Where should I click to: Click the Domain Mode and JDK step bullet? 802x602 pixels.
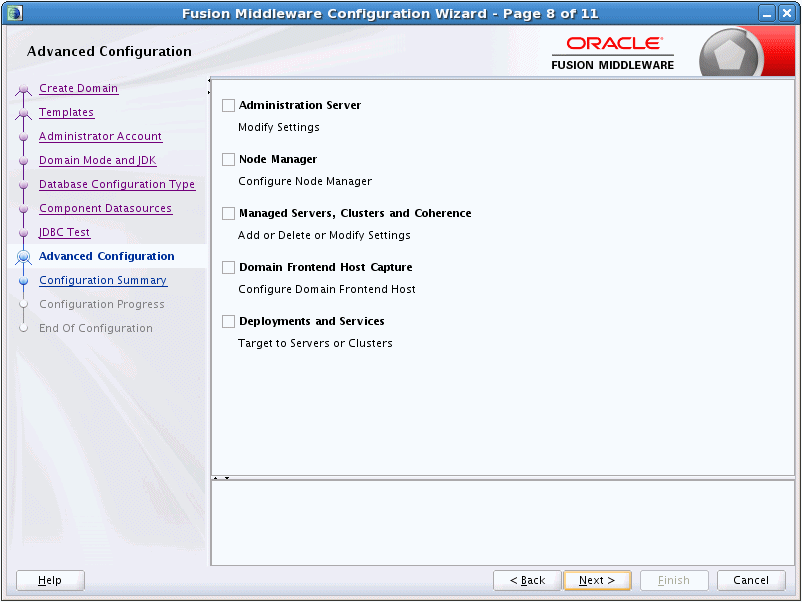(x=24, y=161)
